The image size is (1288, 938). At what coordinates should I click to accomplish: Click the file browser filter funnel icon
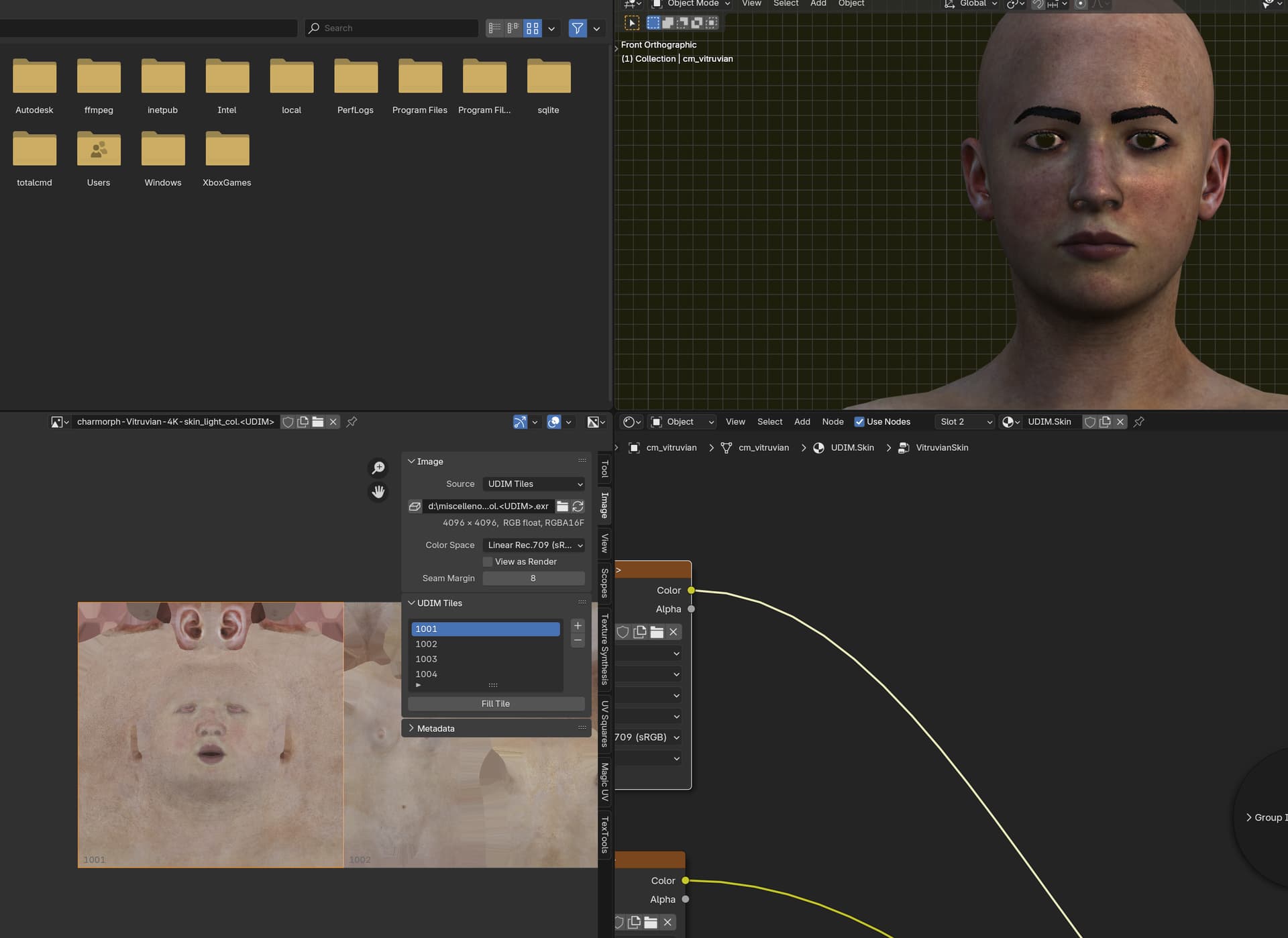click(x=578, y=28)
